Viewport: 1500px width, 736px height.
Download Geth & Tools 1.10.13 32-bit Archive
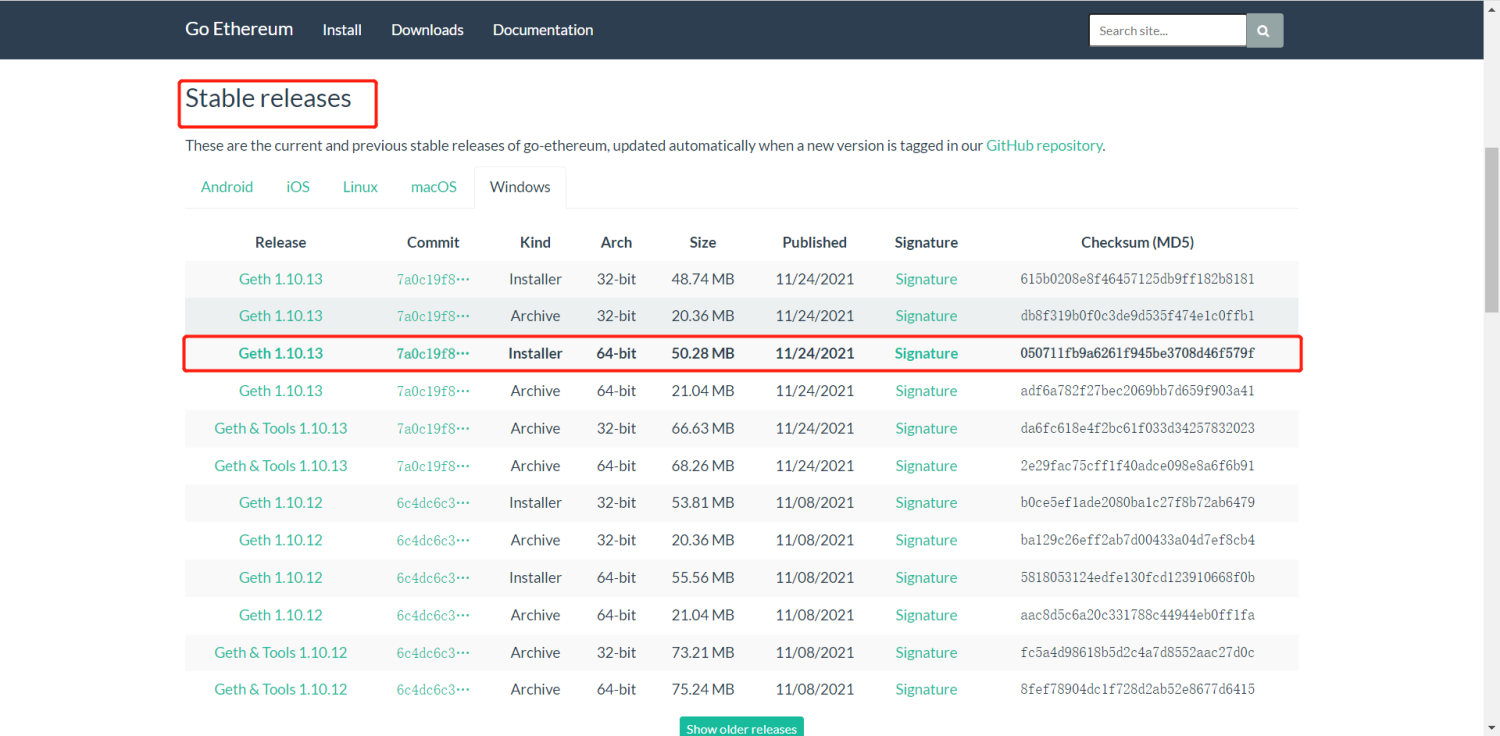tap(281, 428)
